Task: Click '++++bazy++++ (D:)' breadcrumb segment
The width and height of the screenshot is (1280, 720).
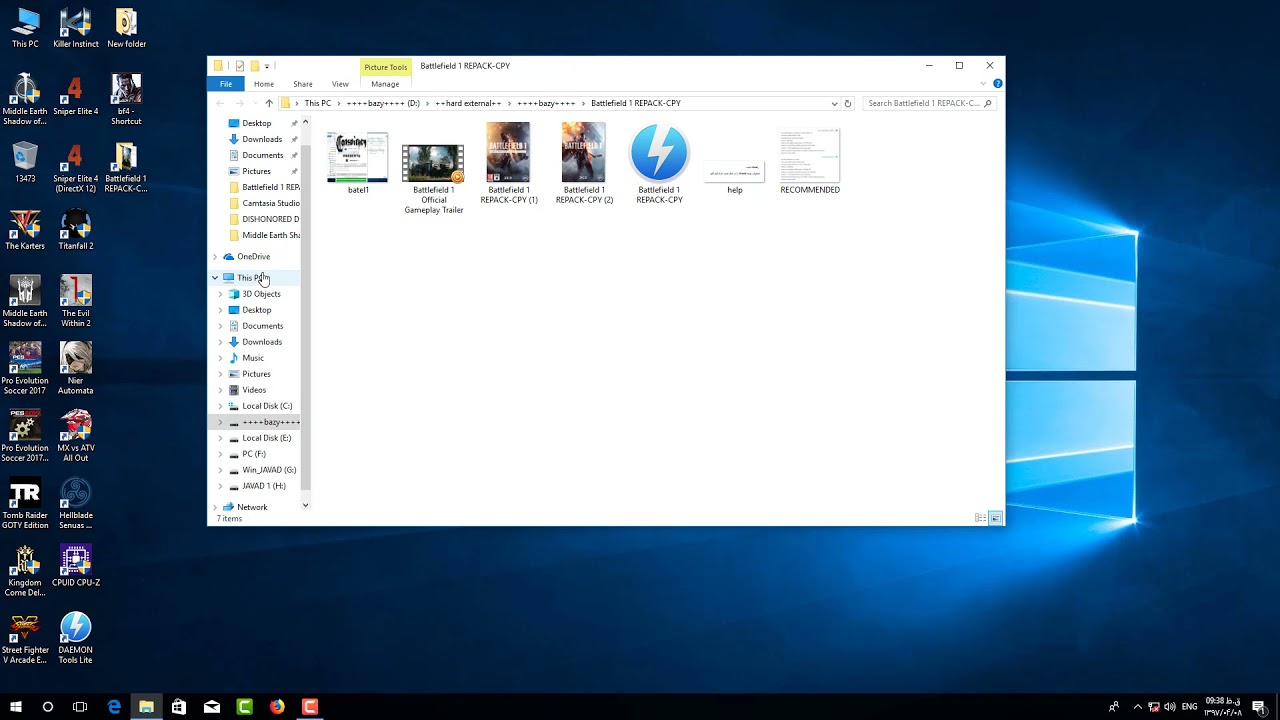Action: tap(383, 103)
